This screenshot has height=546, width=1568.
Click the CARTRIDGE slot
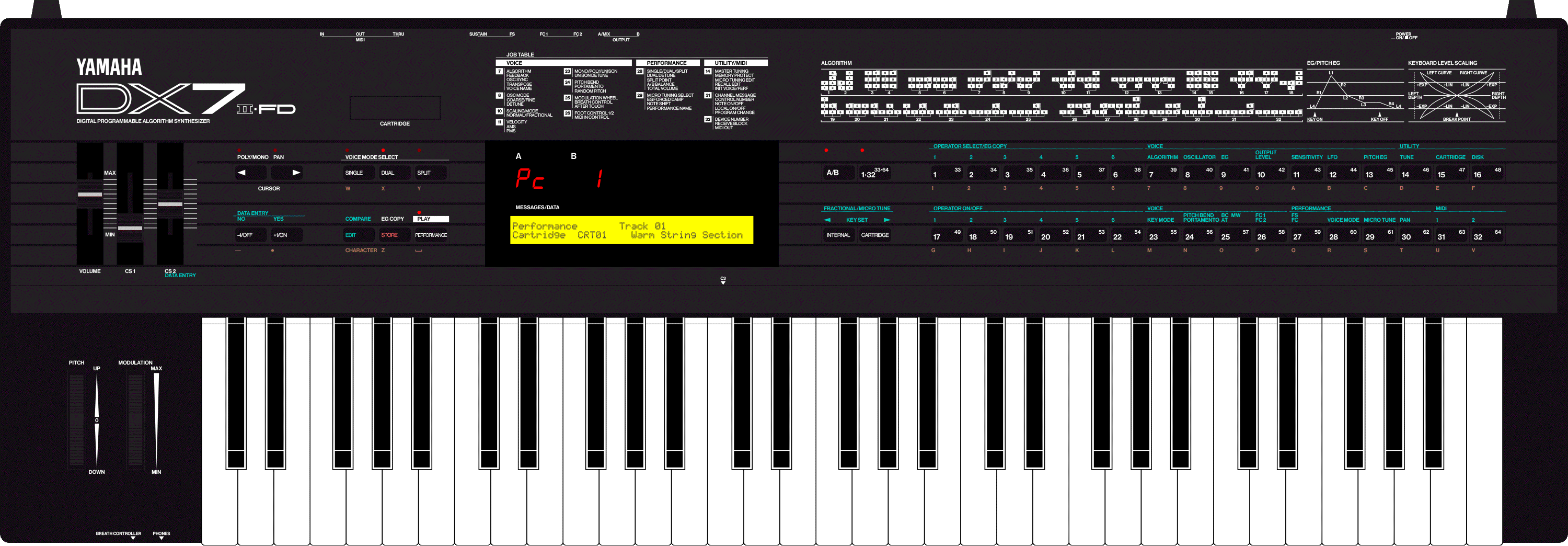(x=395, y=107)
